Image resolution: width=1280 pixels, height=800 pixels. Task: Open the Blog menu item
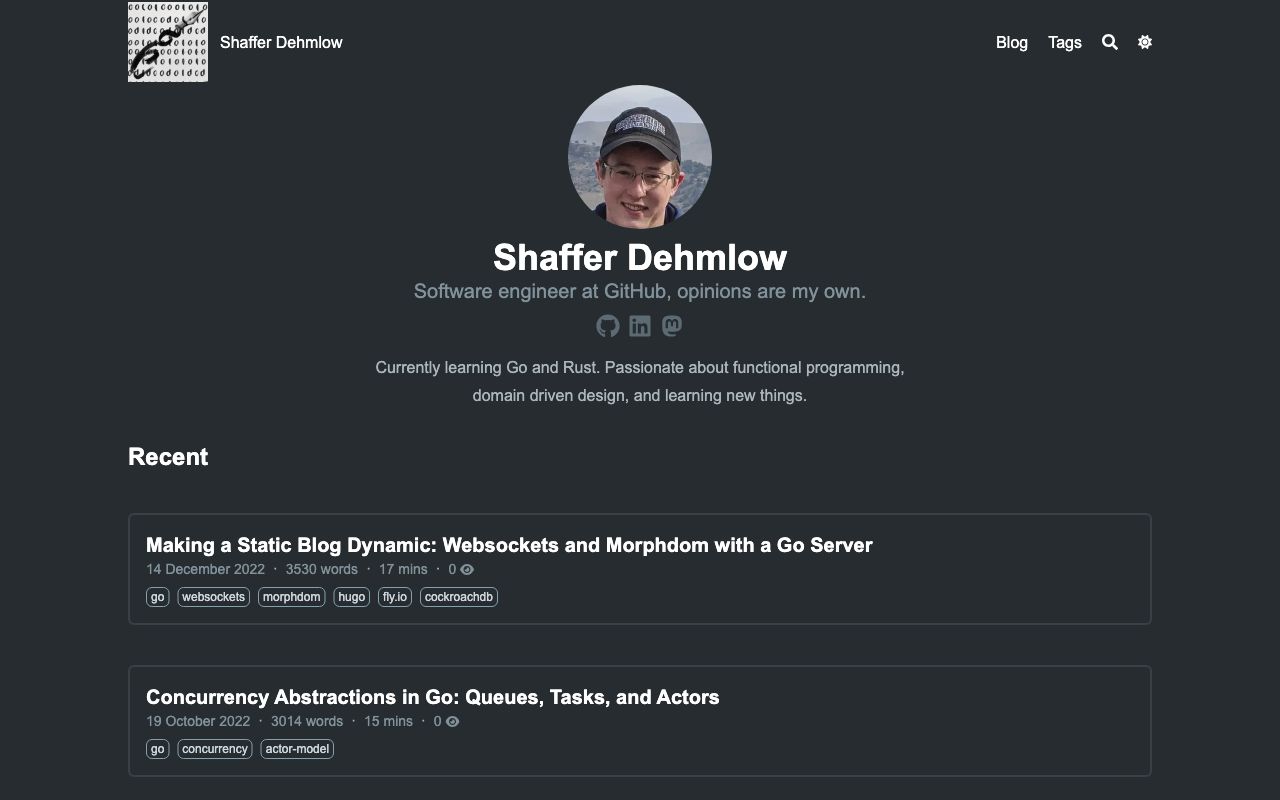(1011, 42)
